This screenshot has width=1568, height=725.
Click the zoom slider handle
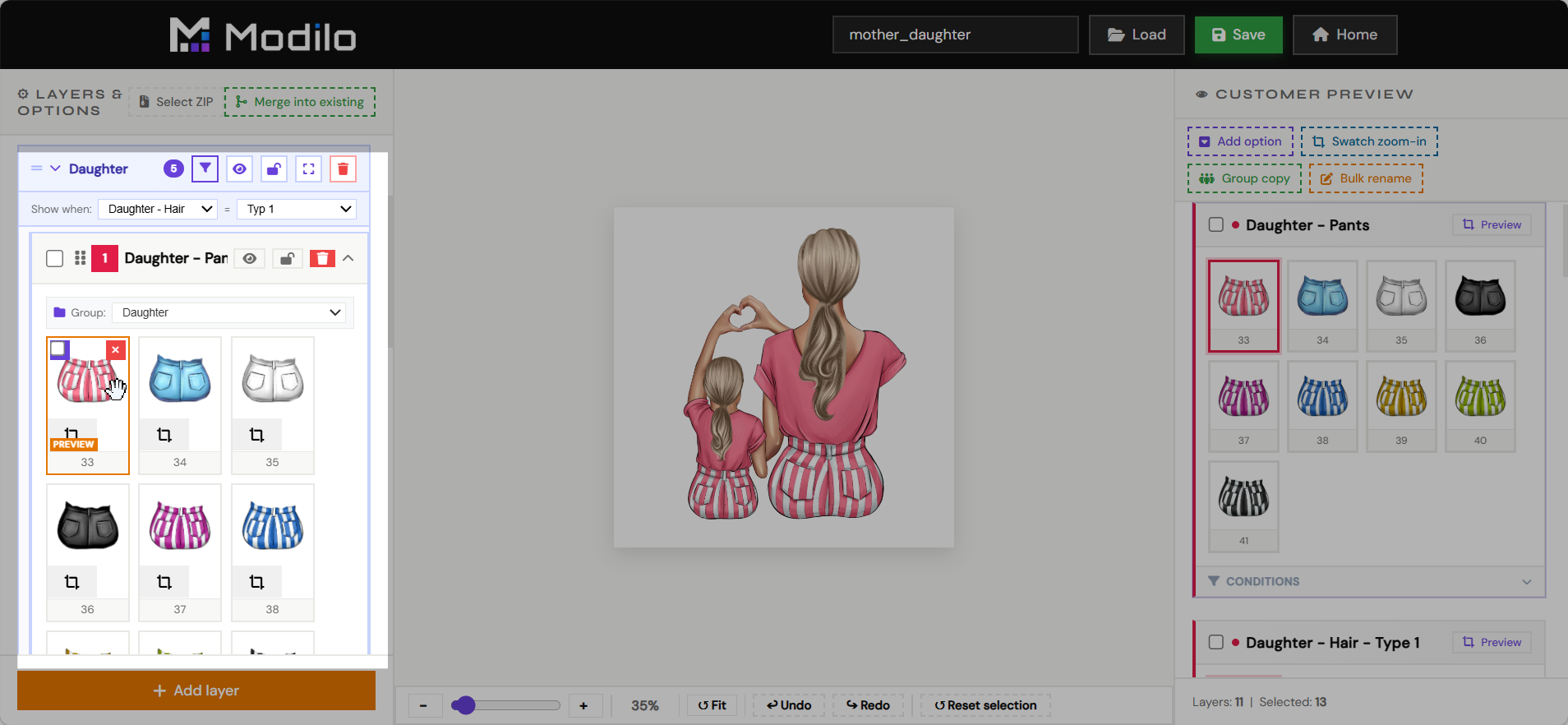[464, 705]
